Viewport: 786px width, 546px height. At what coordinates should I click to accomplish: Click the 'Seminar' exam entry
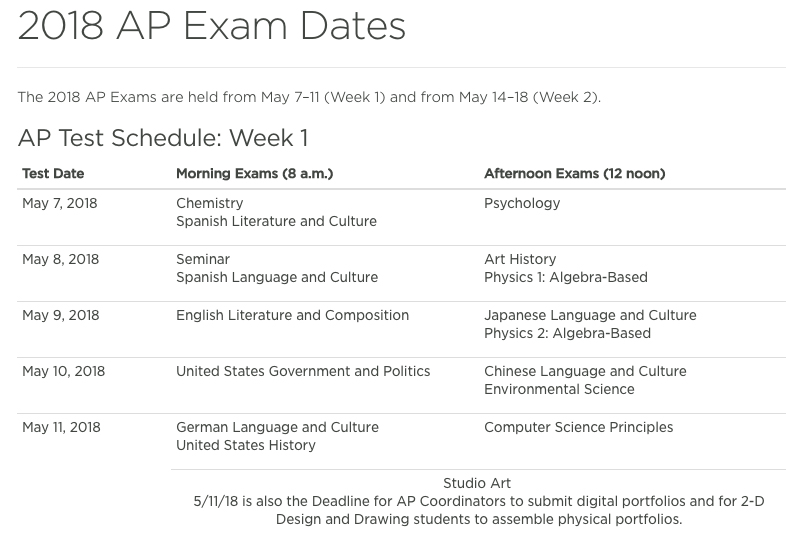203,259
